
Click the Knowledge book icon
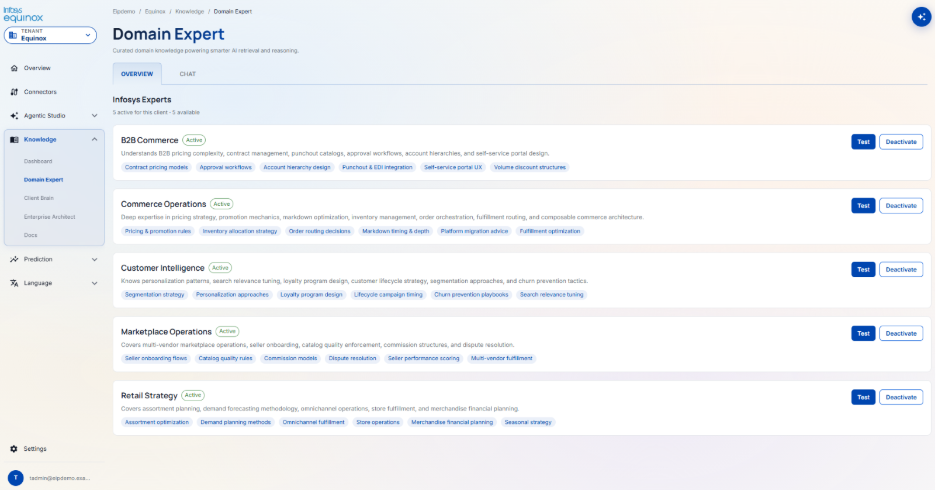[14, 140]
